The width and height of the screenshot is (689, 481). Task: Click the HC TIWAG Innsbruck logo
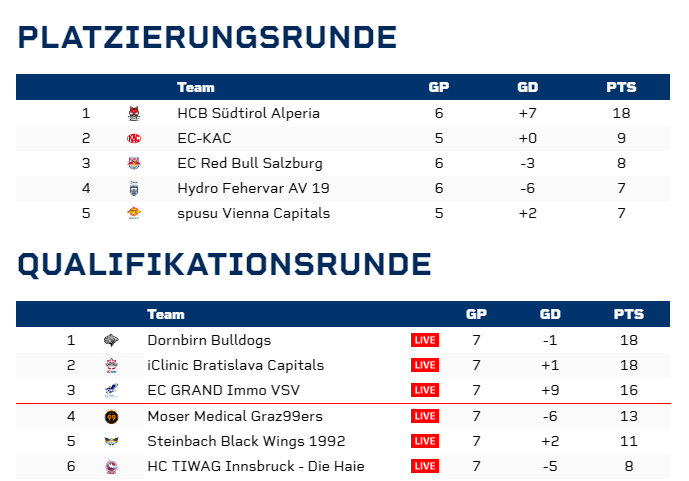coord(112,466)
